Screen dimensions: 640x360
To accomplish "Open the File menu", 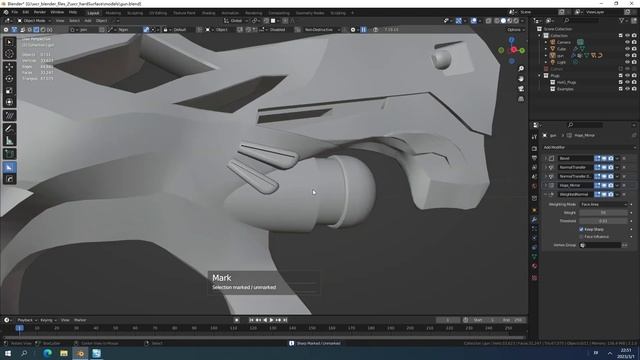I will tap(15, 12).
